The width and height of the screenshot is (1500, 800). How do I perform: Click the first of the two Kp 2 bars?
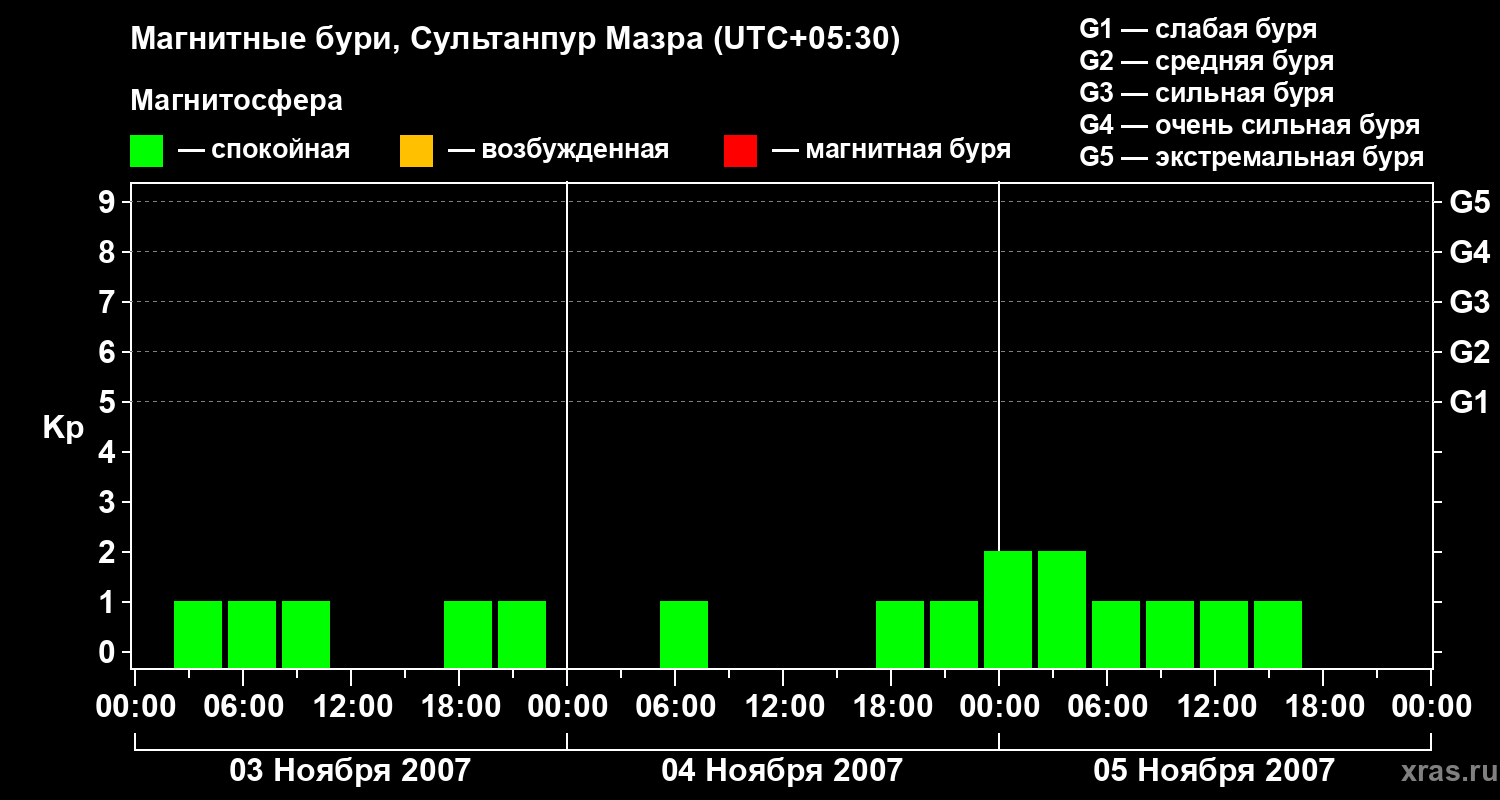(1008, 609)
